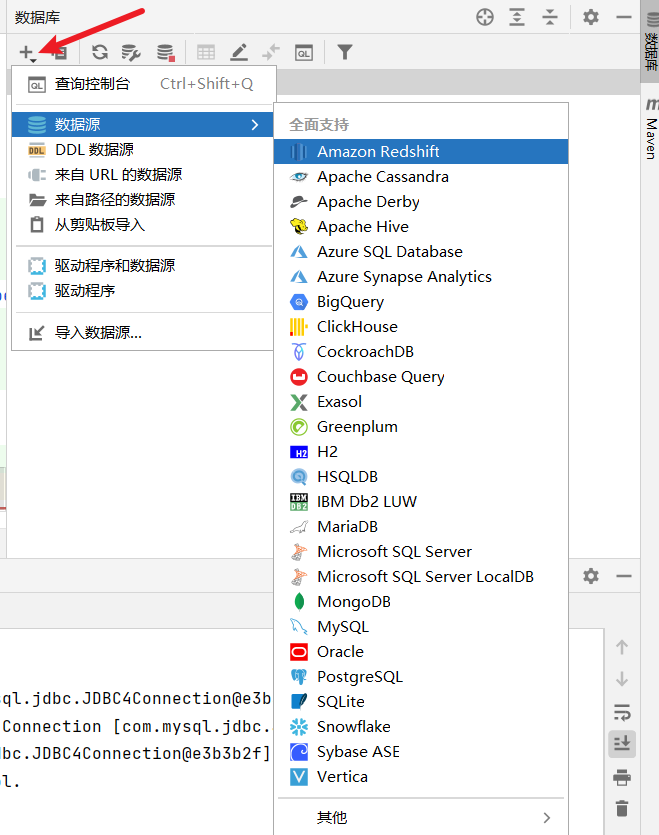Viewport: 659px width, 835px height.
Task: Click the edit pencil icon in toolbar
Action: point(239,52)
